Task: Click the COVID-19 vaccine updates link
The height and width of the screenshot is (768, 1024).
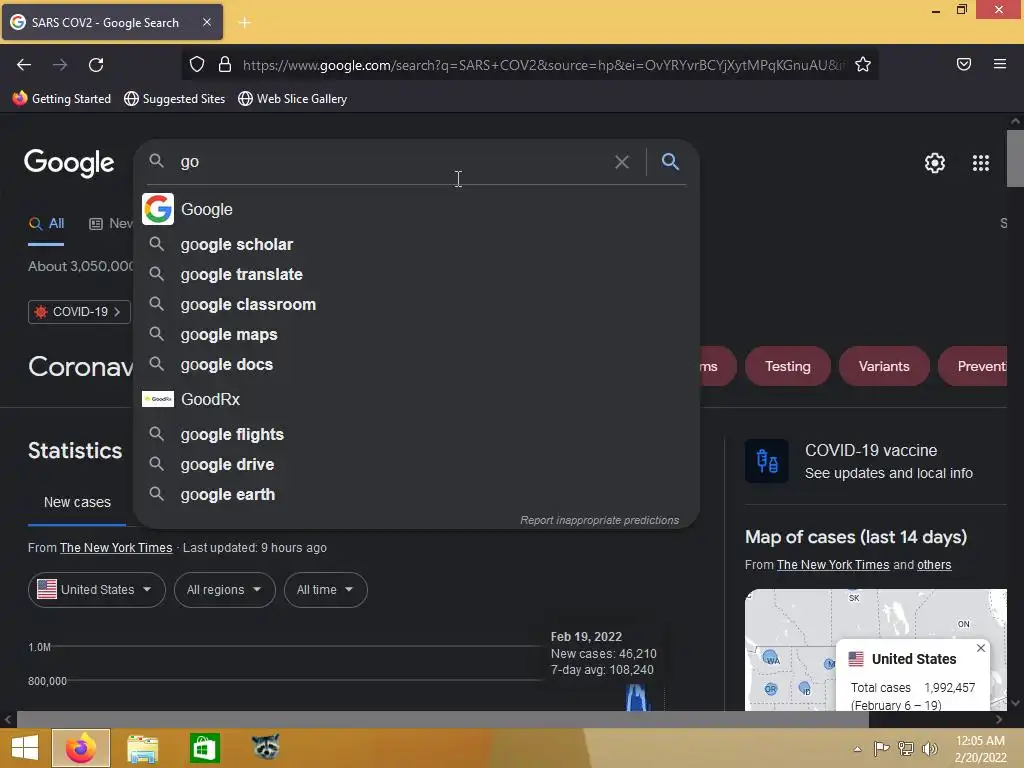Action: (889, 473)
